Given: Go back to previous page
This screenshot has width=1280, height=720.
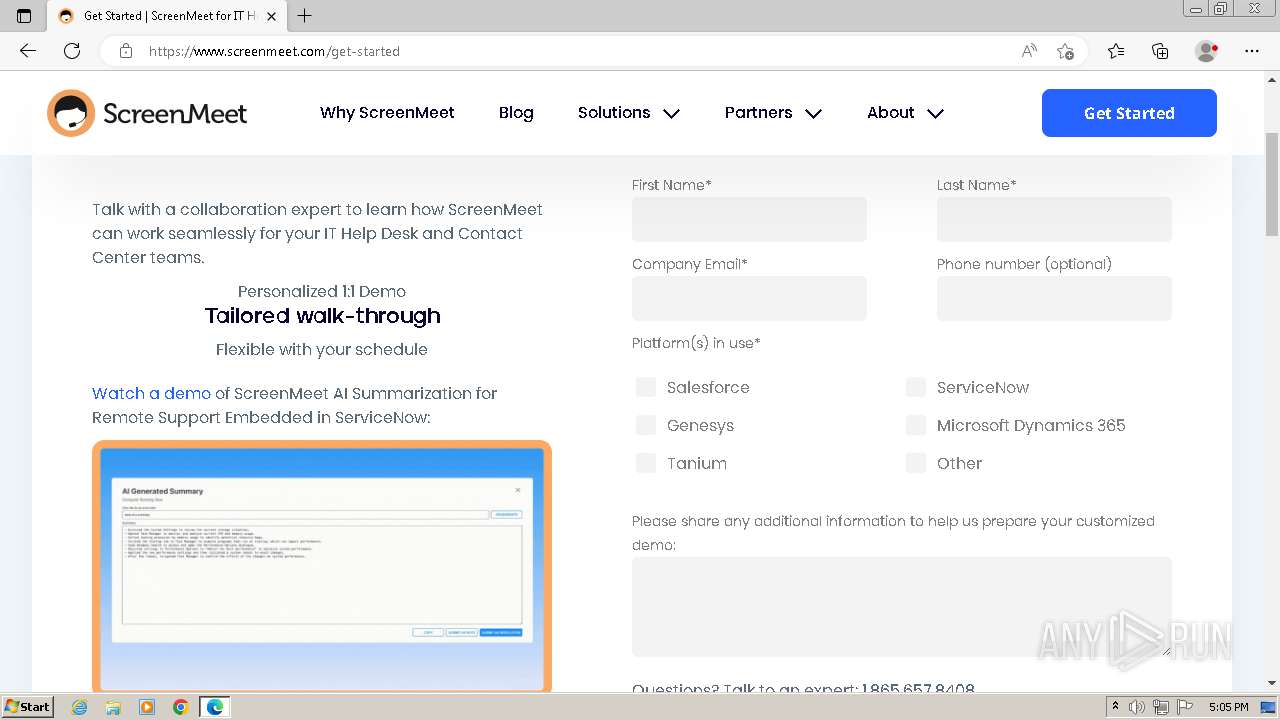Looking at the screenshot, I should tap(28, 51).
